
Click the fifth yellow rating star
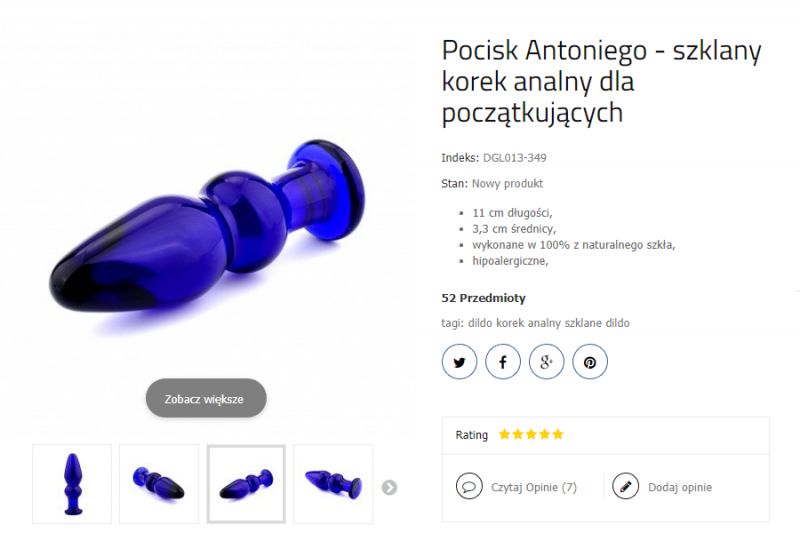558,434
